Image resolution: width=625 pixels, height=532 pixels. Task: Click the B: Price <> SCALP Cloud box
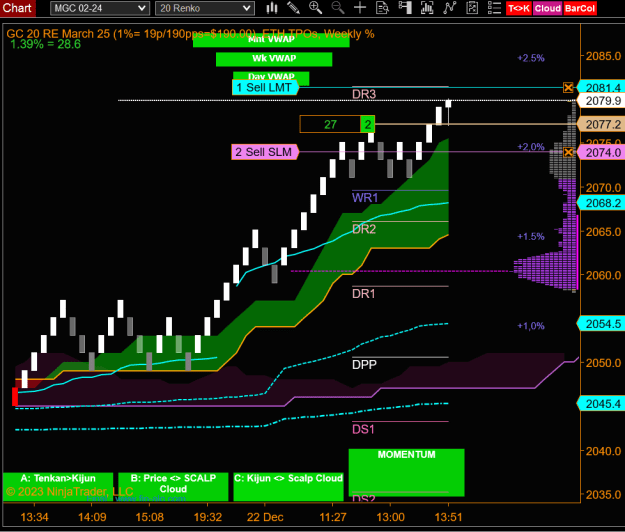point(173,487)
